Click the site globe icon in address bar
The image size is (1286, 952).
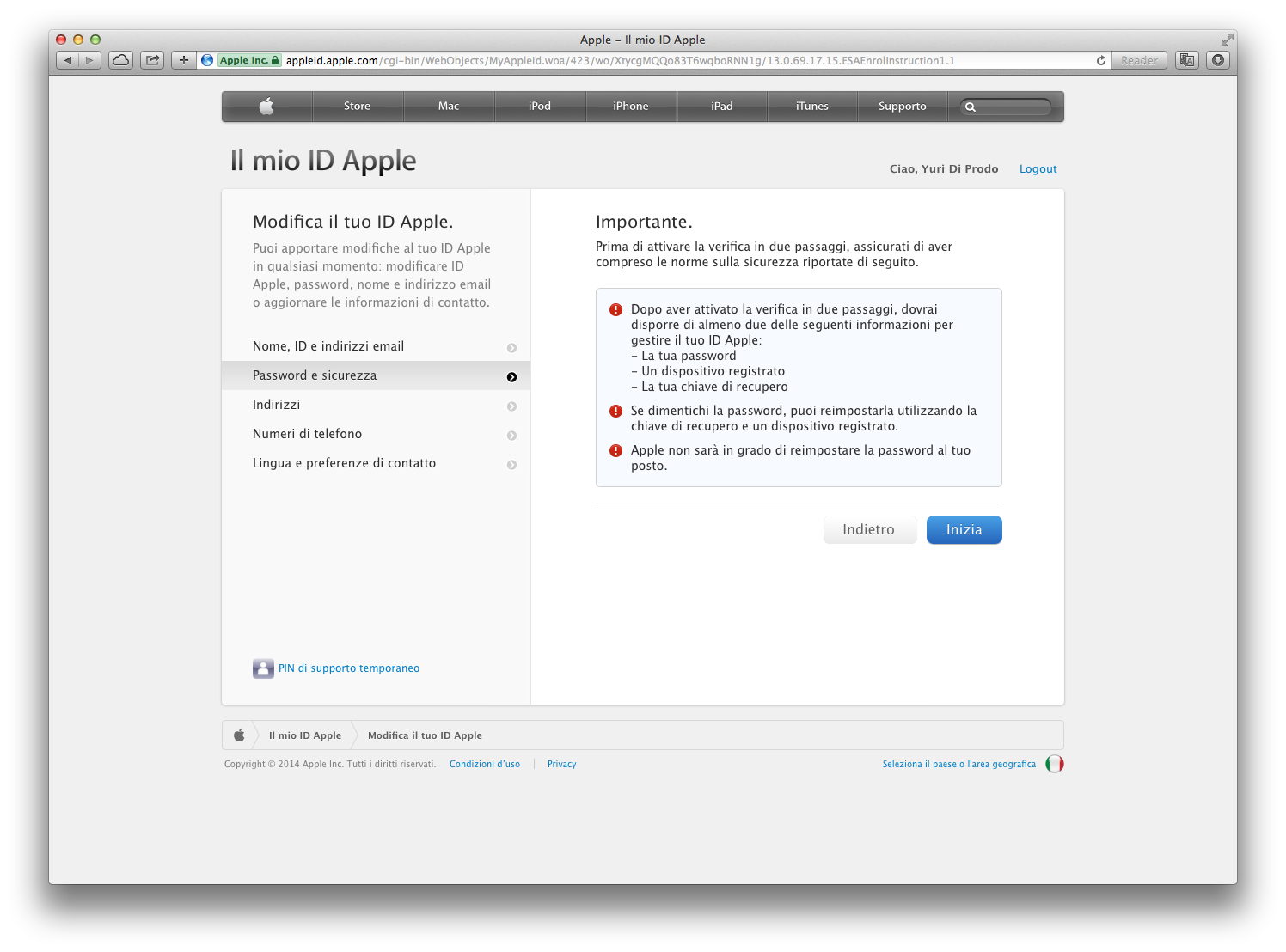coord(207,60)
